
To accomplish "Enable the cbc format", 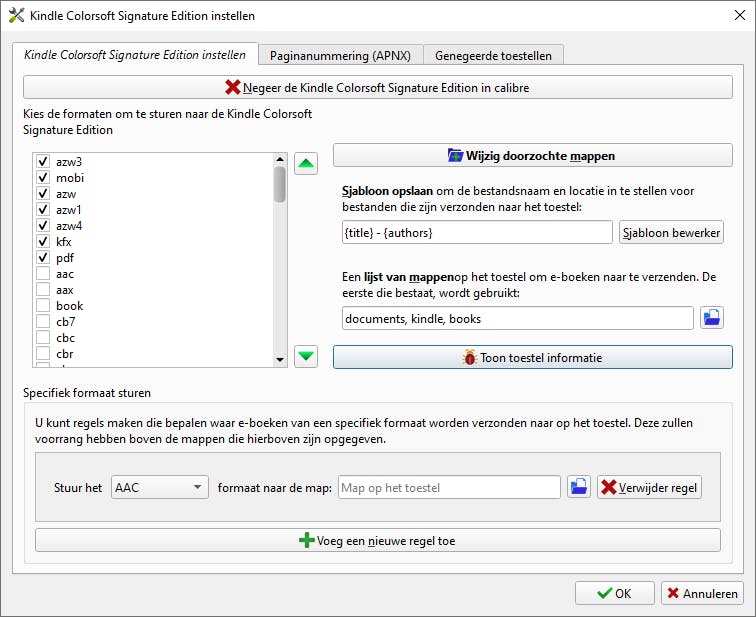I will coord(43,337).
